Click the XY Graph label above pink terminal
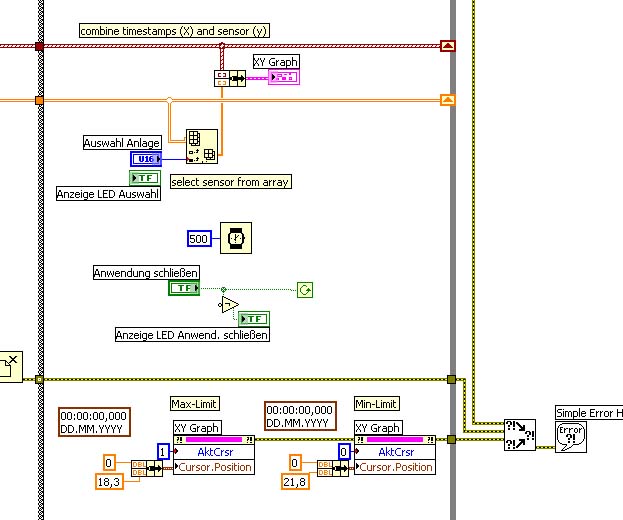 click(276, 62)
